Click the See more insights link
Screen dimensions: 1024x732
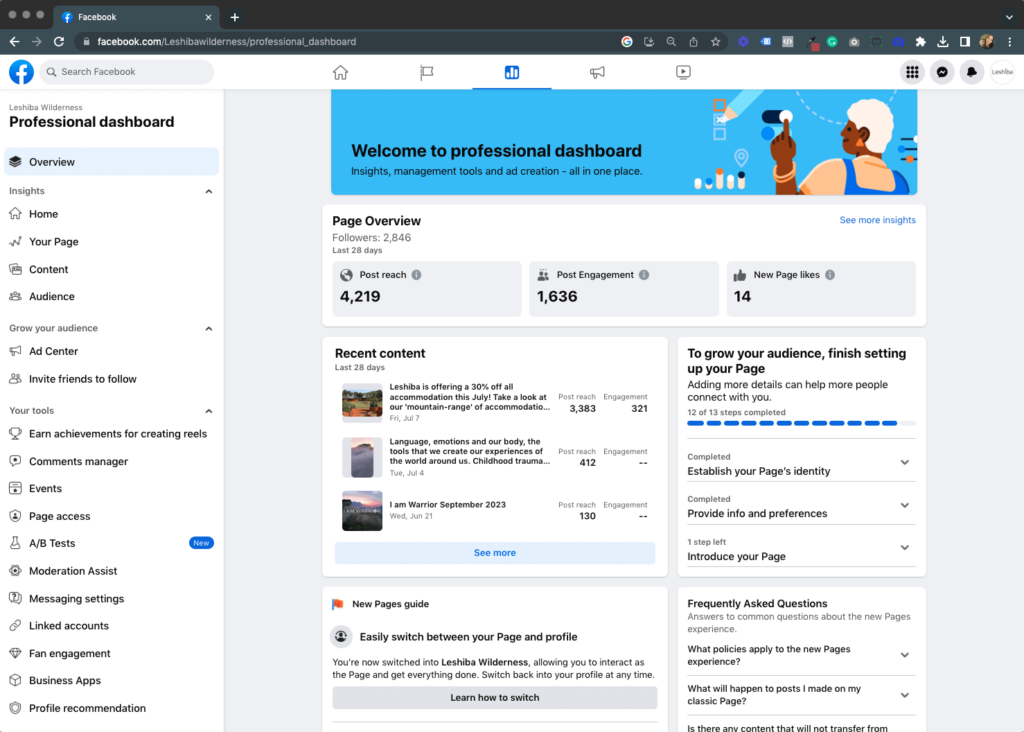click(877, 220)
